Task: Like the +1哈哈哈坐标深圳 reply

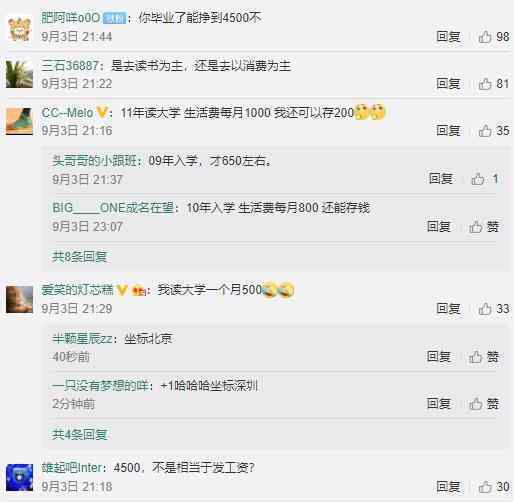Action: [484, 404]
